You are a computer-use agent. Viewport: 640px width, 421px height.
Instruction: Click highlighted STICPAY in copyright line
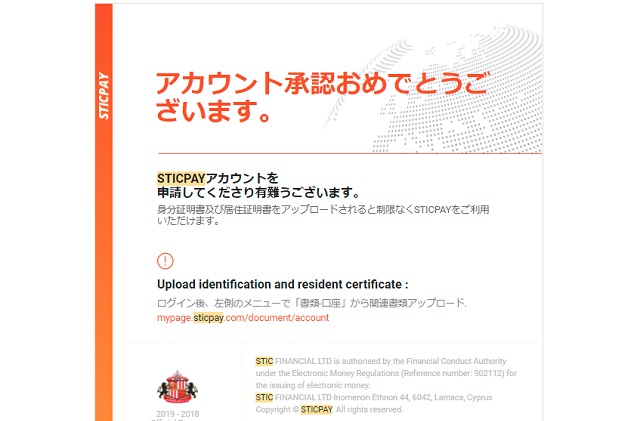tap(316, 409)
